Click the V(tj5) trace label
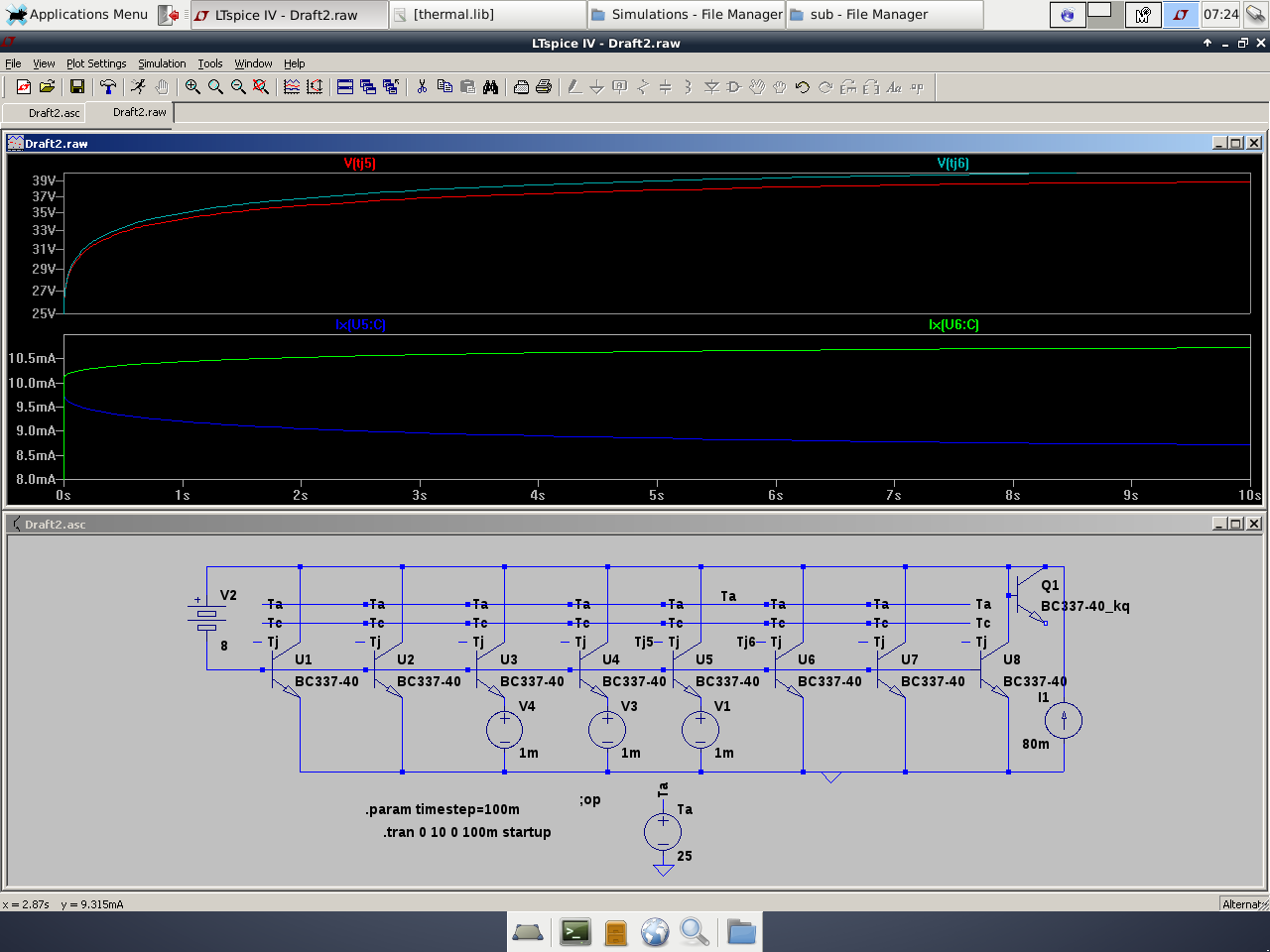Image resolution: width=1270 pixels, height=952 pixels. pos(360,164)
